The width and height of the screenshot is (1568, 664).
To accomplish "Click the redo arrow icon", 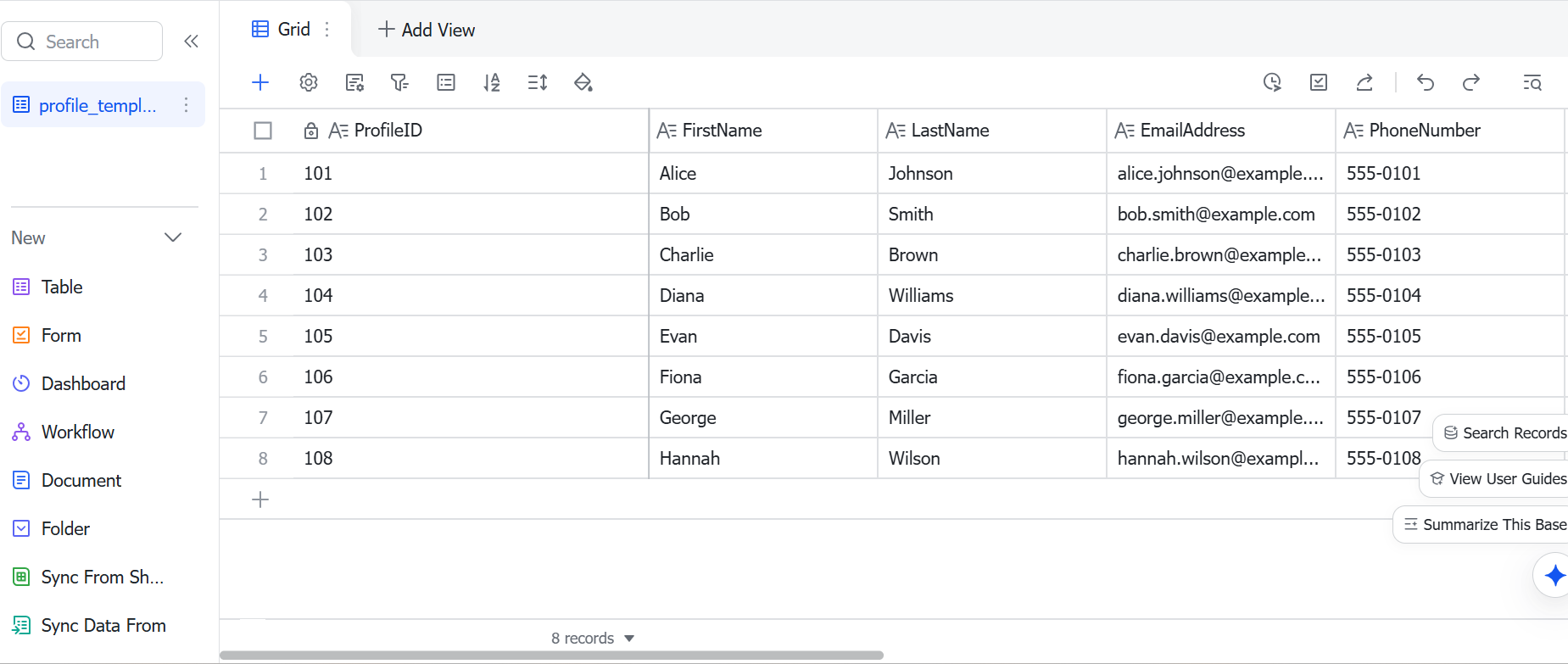I will [x=1471, y=82].
